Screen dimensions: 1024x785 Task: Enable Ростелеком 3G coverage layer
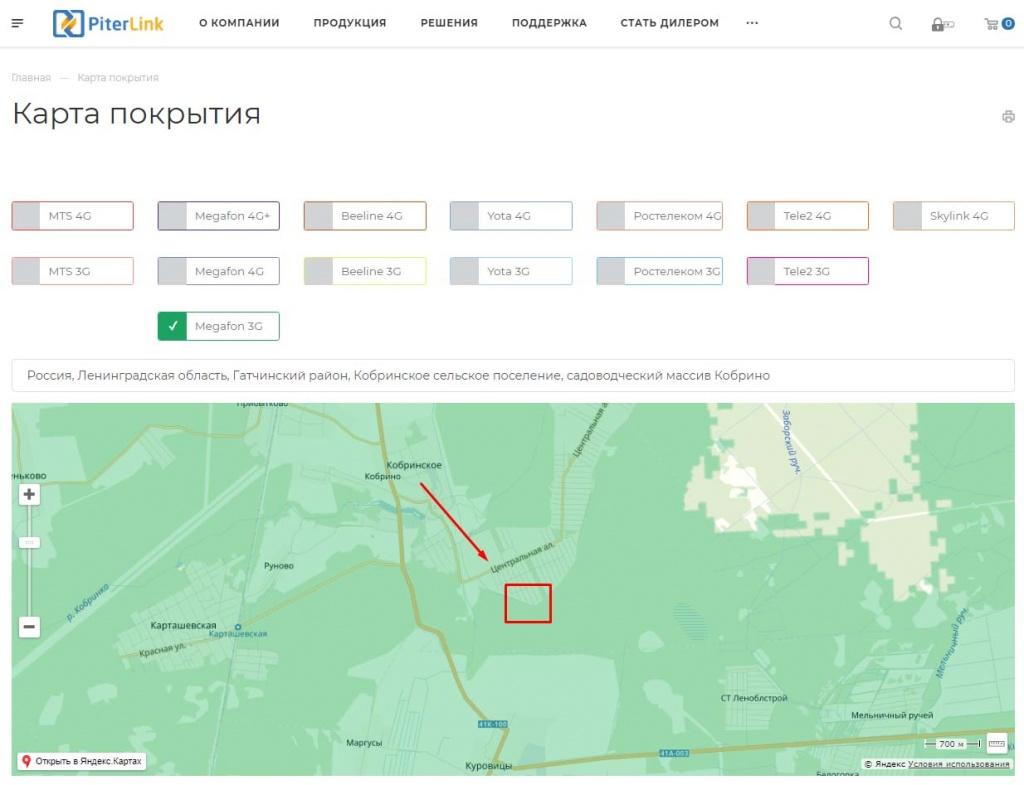[660, 271]
